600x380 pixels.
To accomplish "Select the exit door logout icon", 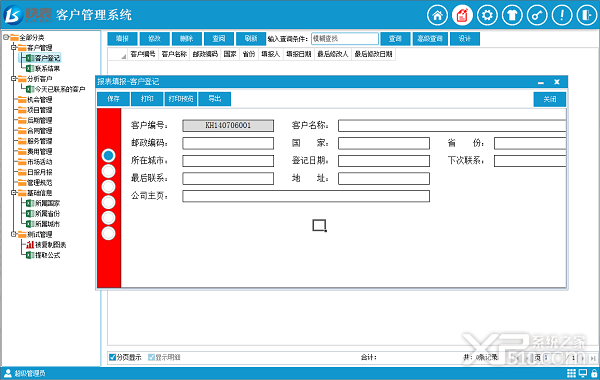I will [x=587, y=15].
